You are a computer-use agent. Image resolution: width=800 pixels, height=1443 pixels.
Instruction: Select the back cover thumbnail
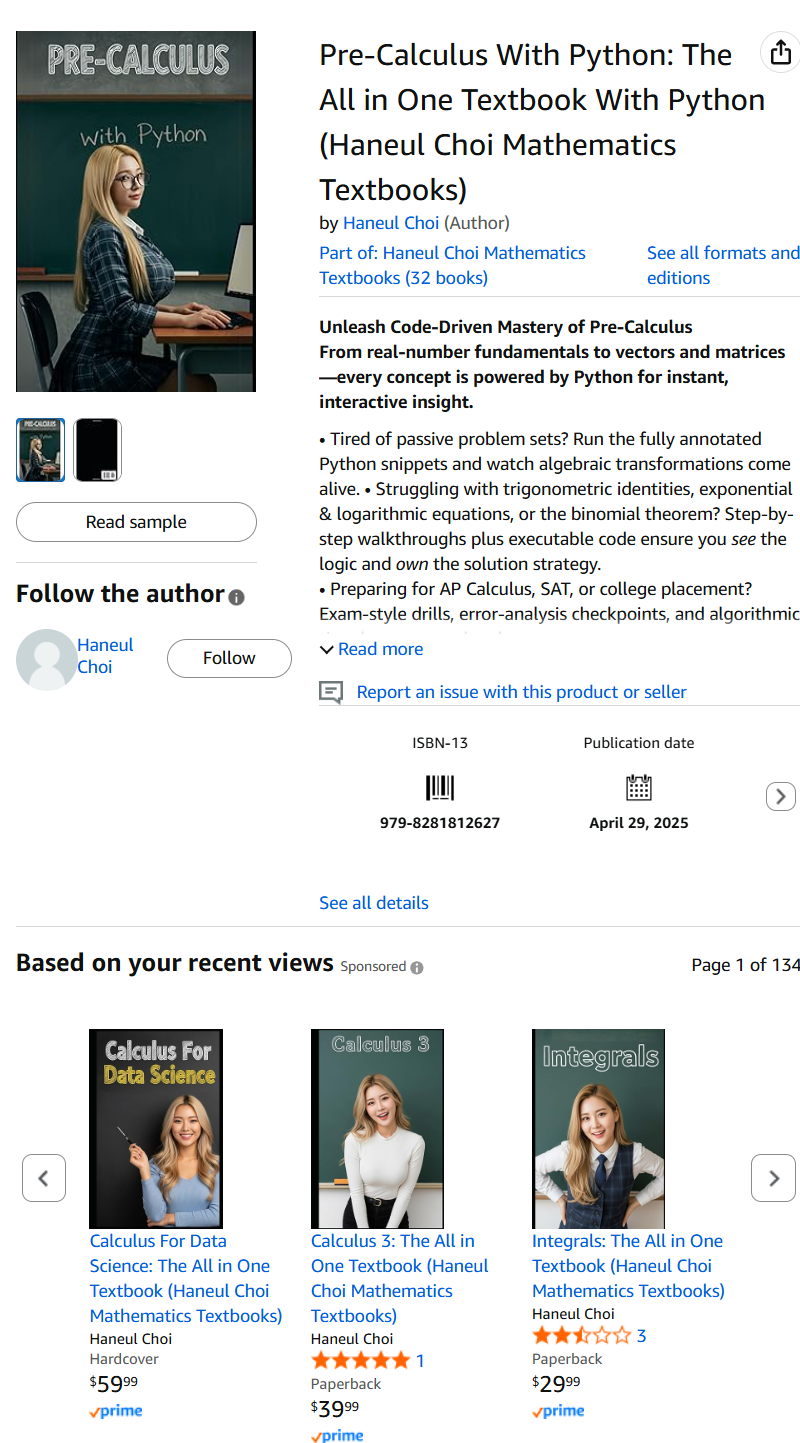(x=97, y=450)
